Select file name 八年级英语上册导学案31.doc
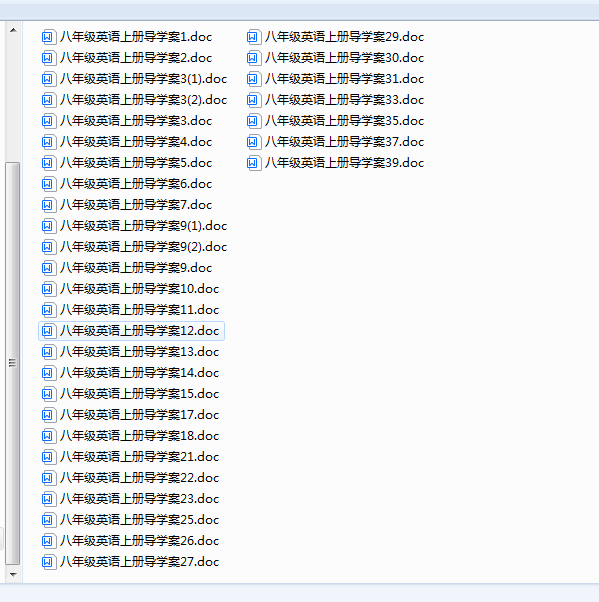The width and height of the screenshot is (599, 602). [x=344, y=79]
